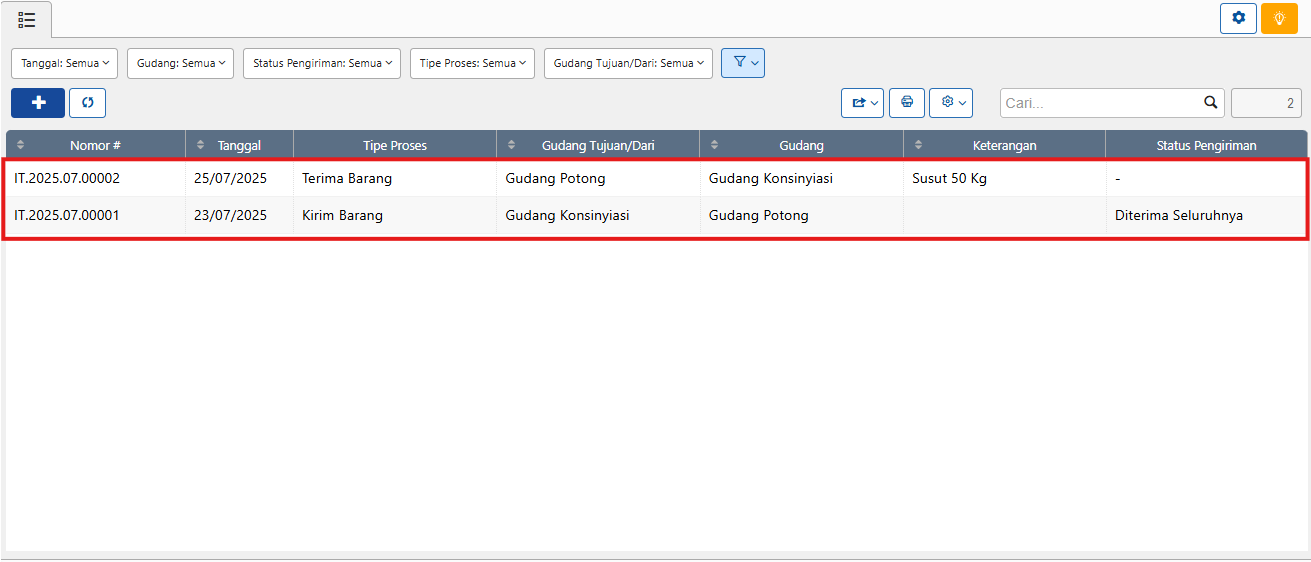The height and width of the screenshot is (562, 1311).
Task: Click the magnifier search icon
Action: [1210, 102]
